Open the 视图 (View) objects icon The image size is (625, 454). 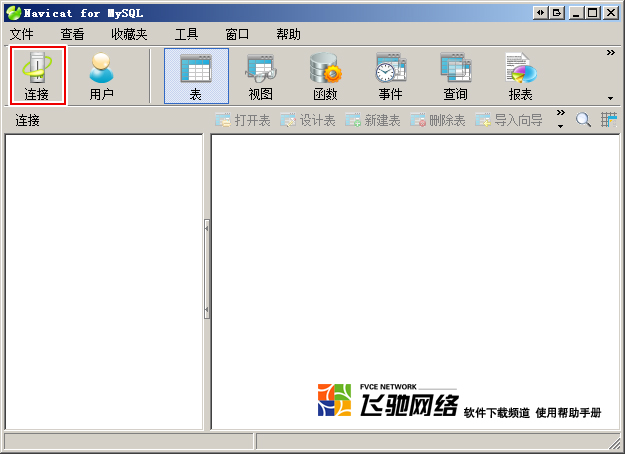point(261,76)
